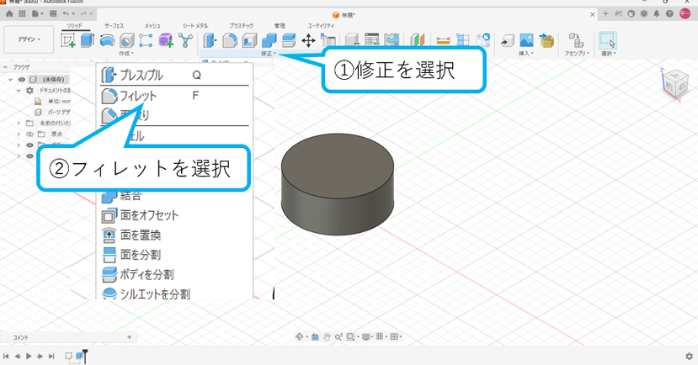Click the Redo arrow
The width and height of the screenshot is (698, 365).
(x=83, y=14)
